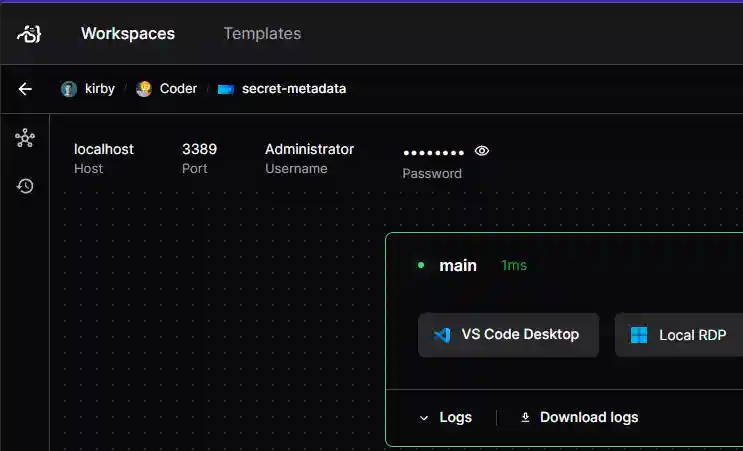743x451 pixels.
Task: Click the Coder organization avatar
Action: click(144, 89)
